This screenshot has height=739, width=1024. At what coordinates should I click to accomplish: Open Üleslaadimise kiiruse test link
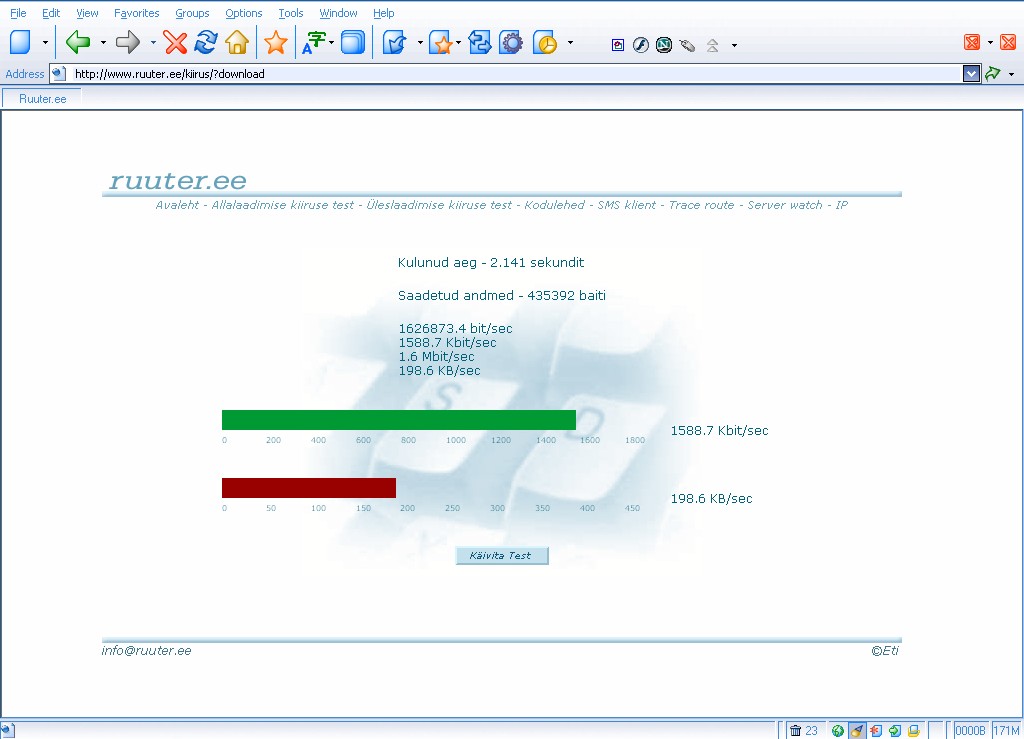[439, 205]
